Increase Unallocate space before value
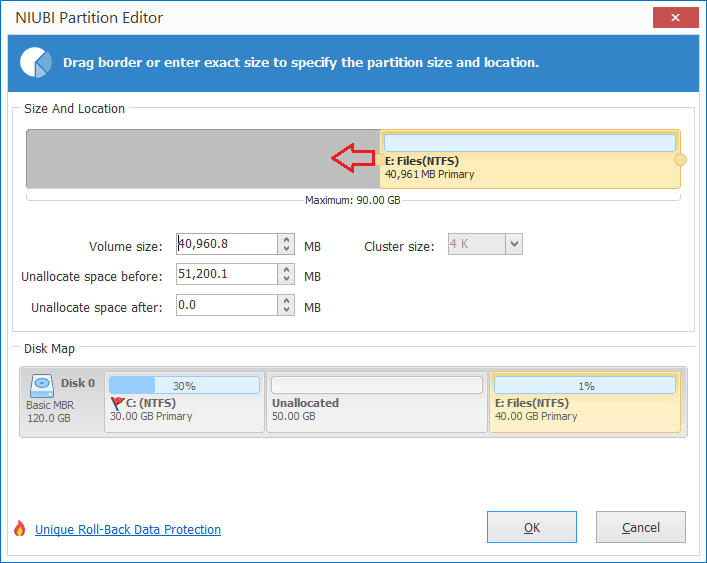The width and height of the screenshot is (707, 563). 286,270
